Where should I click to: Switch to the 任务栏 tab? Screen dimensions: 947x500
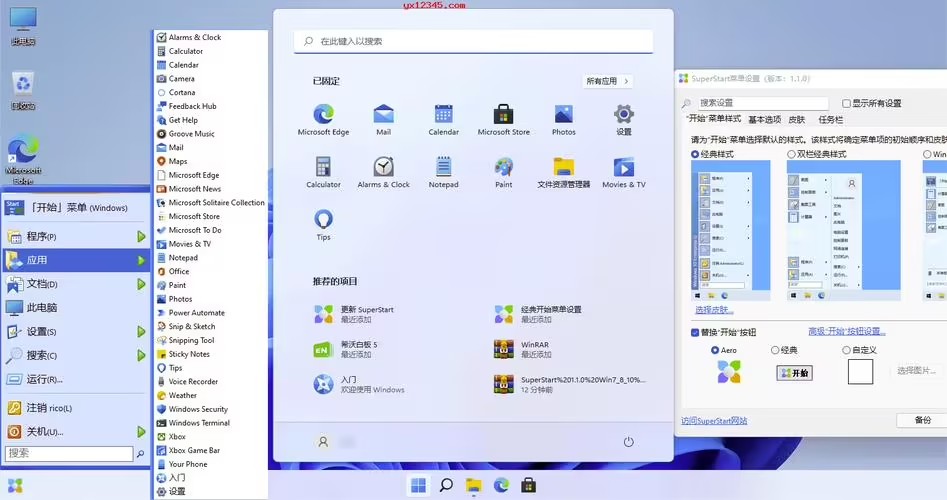830,120
